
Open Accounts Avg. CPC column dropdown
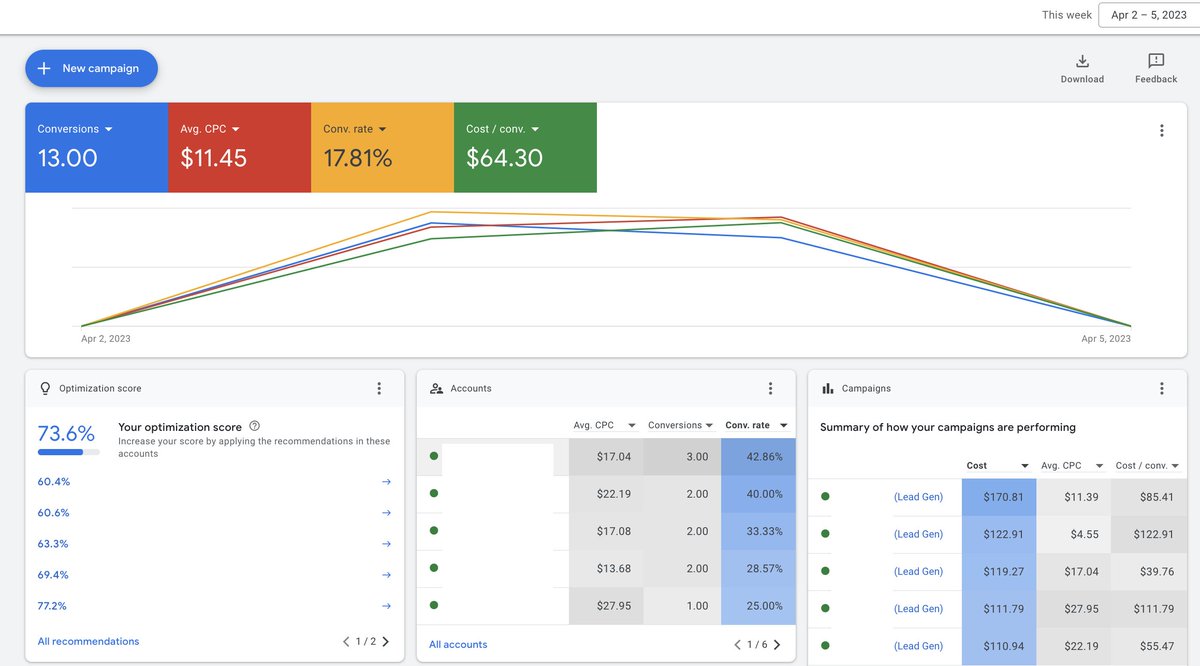click(631, 426)
